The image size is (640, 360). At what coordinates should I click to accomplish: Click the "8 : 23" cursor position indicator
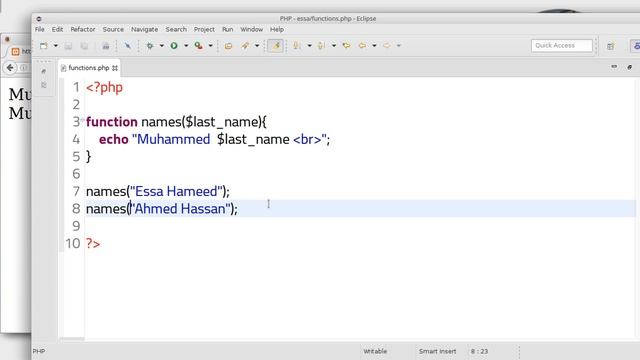(x=479, y=351)
